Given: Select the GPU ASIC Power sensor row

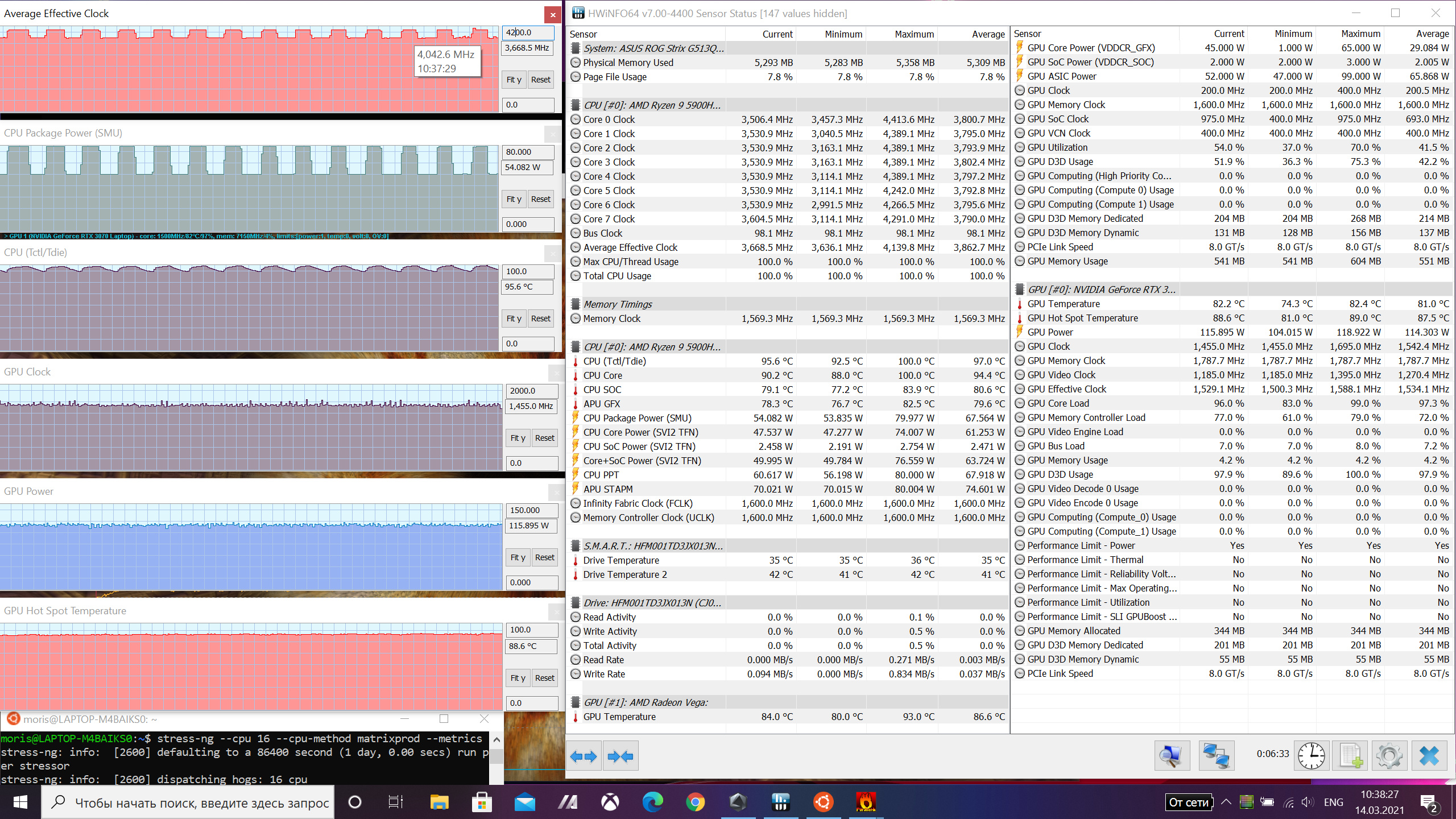Looking at the screenshot, I should (1232, 76).
